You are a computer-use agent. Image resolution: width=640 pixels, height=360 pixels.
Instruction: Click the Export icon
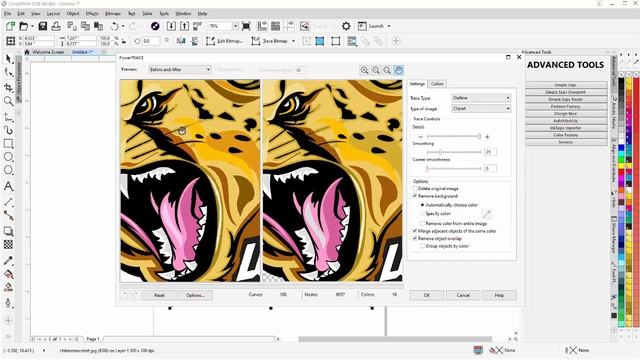pyautogui.click(x=184, y=26)
